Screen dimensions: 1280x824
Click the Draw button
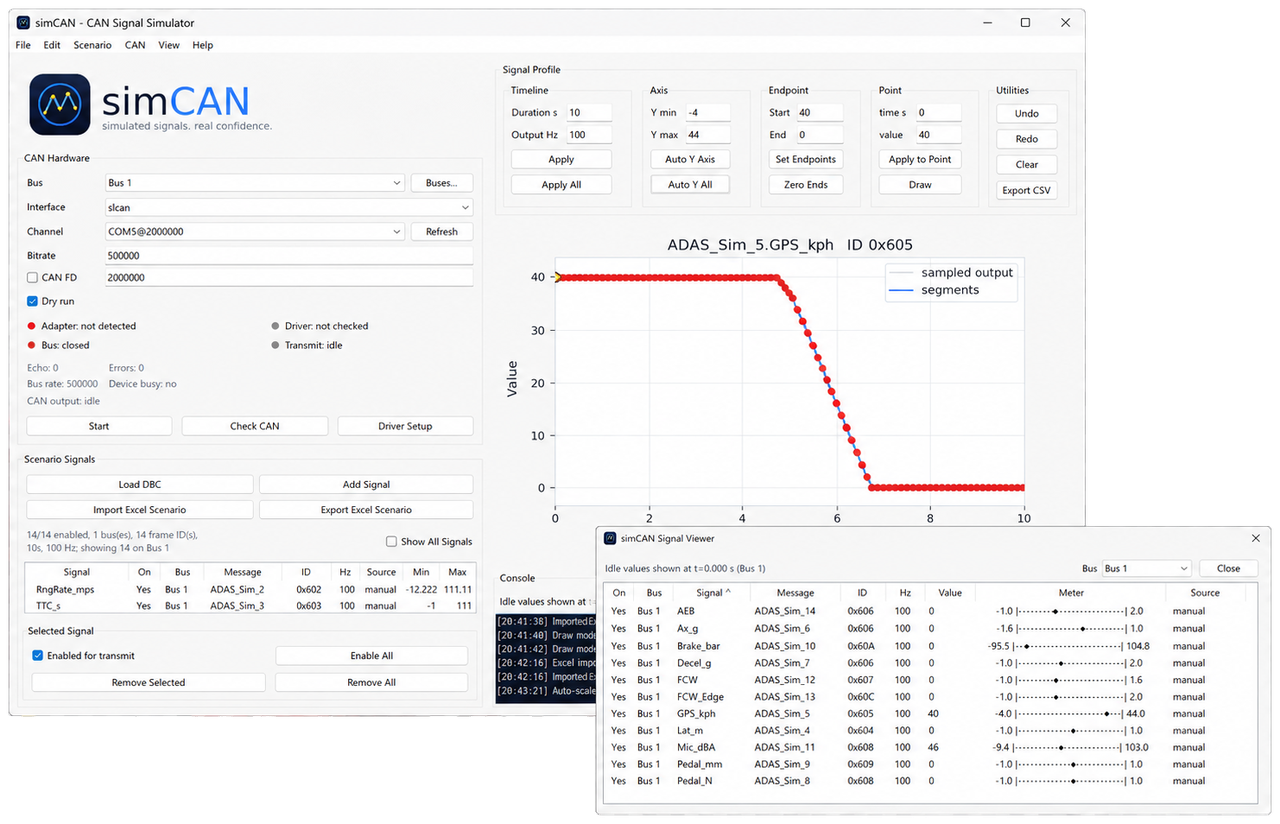[920, 185]
